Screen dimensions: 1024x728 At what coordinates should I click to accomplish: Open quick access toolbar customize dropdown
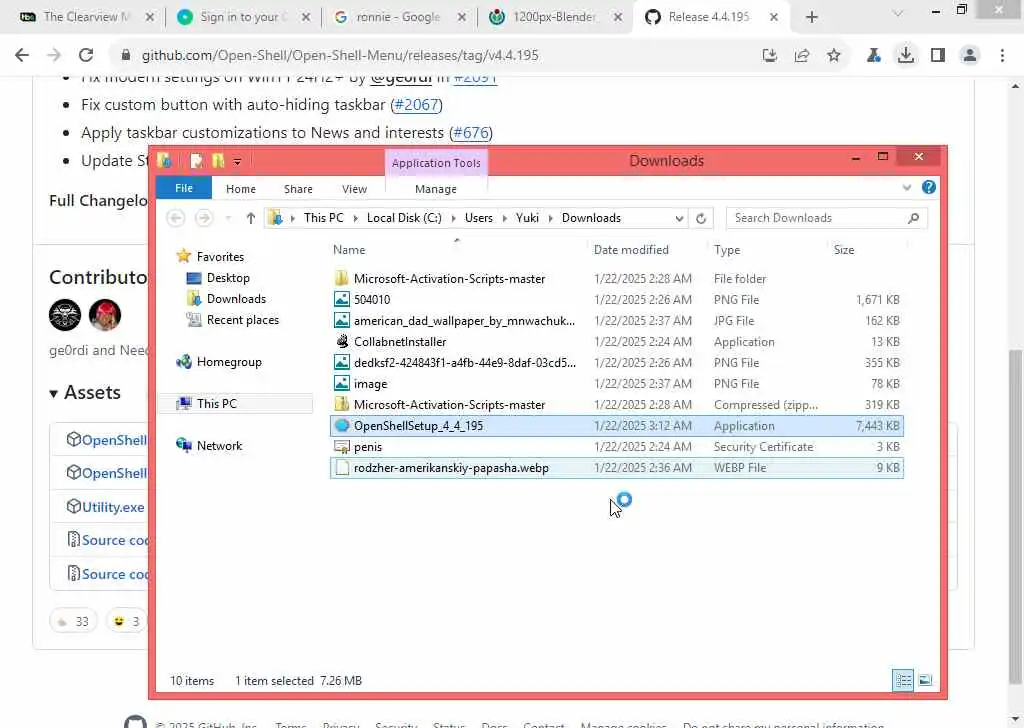(x=237, y=161)
